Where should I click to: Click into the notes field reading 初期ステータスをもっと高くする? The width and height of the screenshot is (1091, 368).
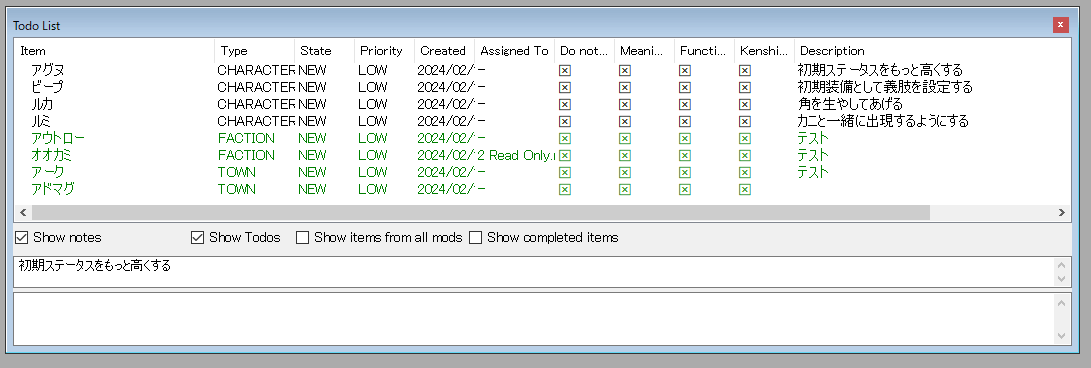(x=534, y=272)
